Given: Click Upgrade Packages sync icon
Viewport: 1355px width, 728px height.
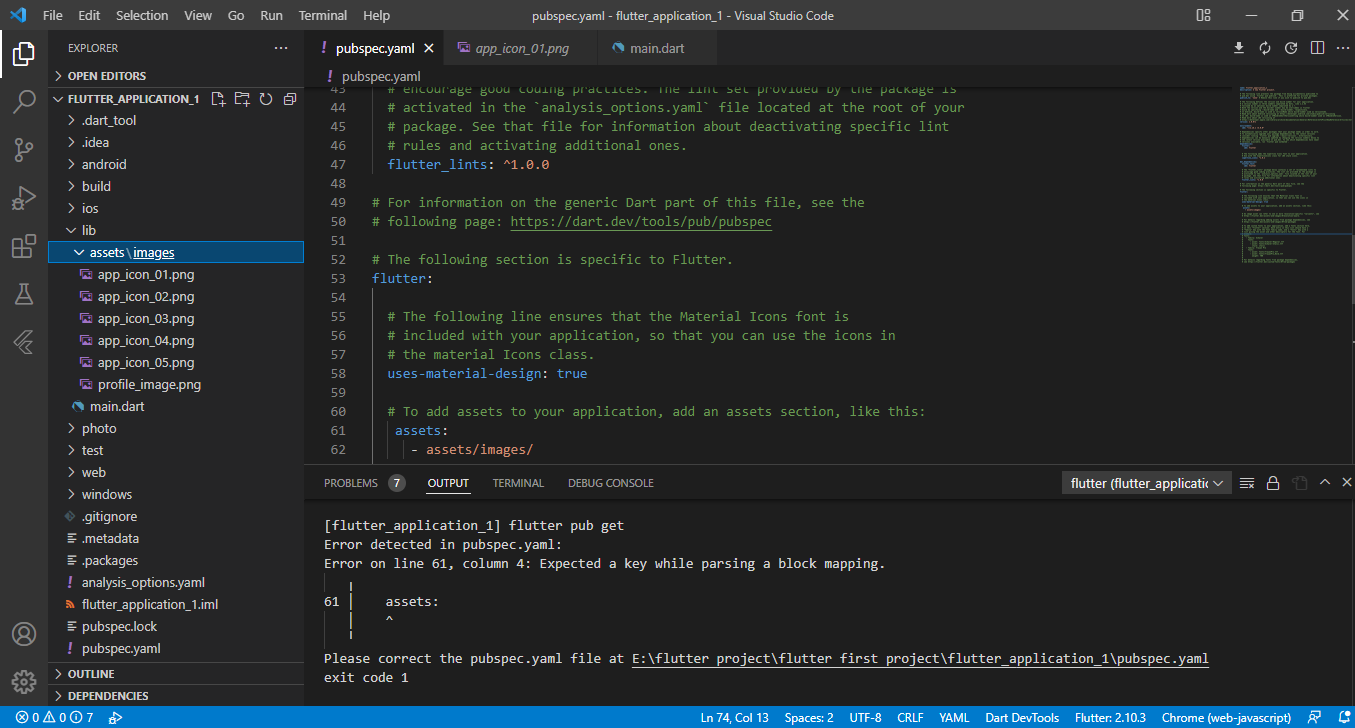Looking at the screenshot, I should pos(1265,48).
